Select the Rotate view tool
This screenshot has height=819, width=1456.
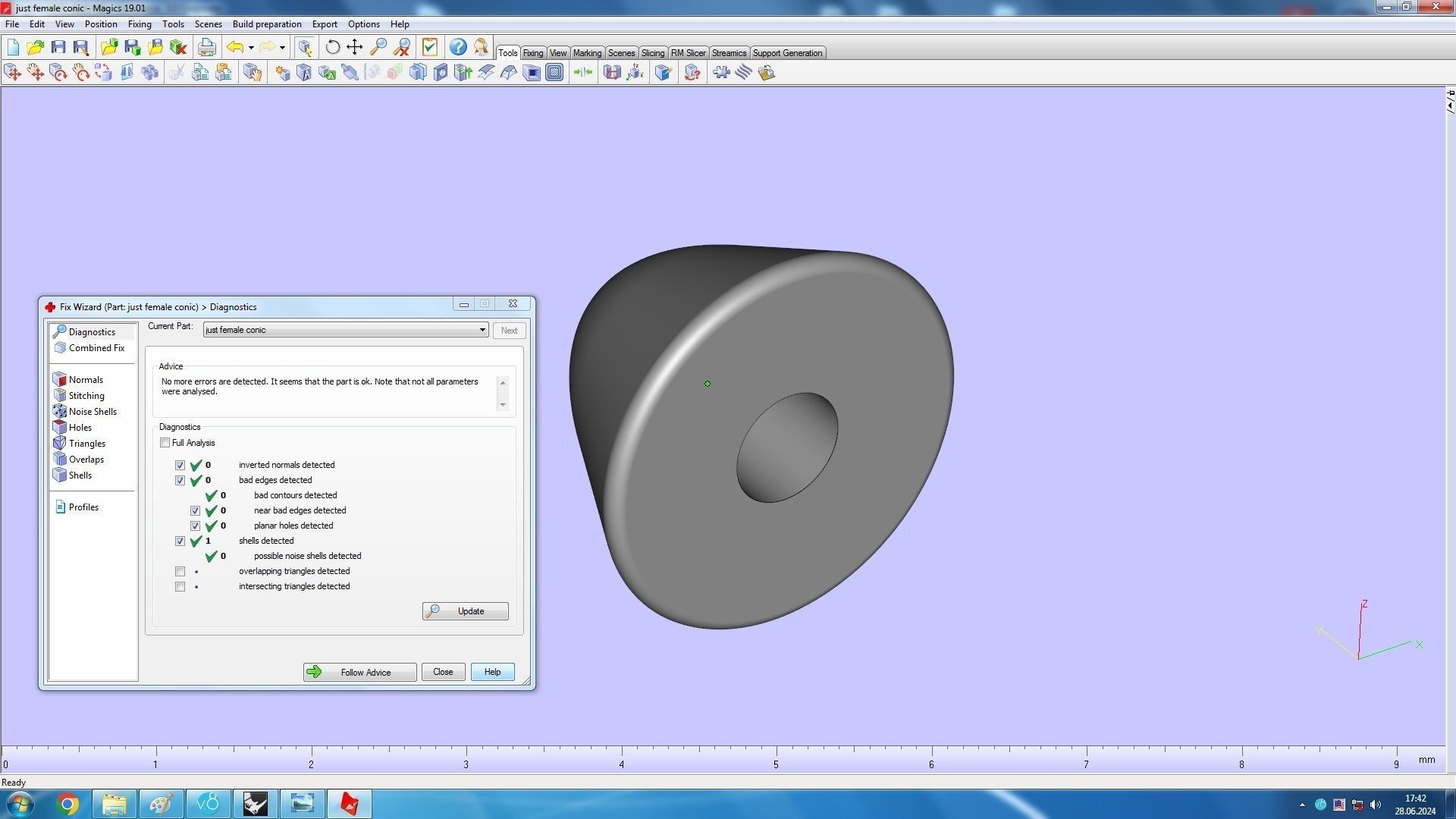(332, 47)
